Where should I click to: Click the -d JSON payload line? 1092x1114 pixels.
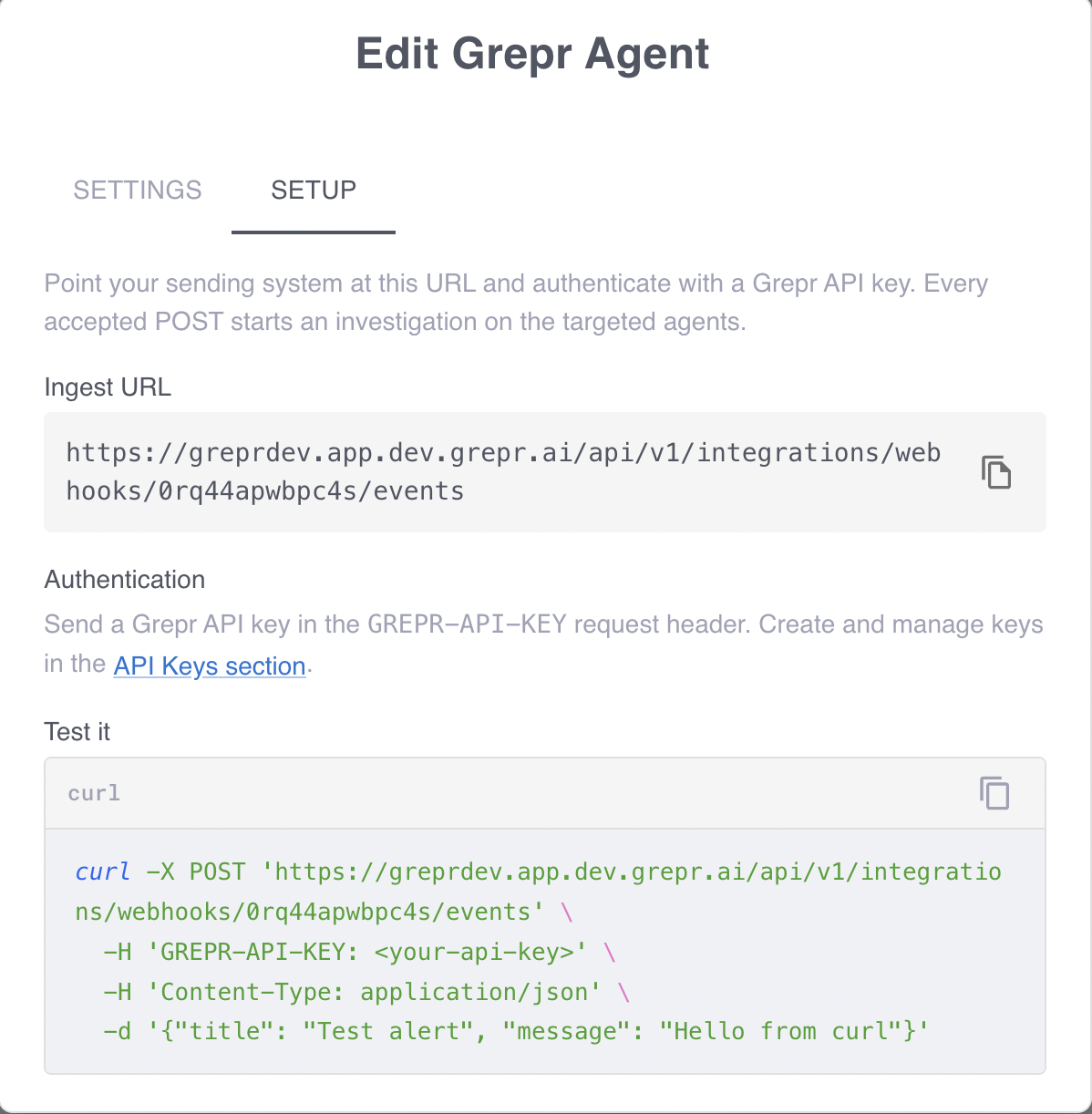(x=516, y=1031)
